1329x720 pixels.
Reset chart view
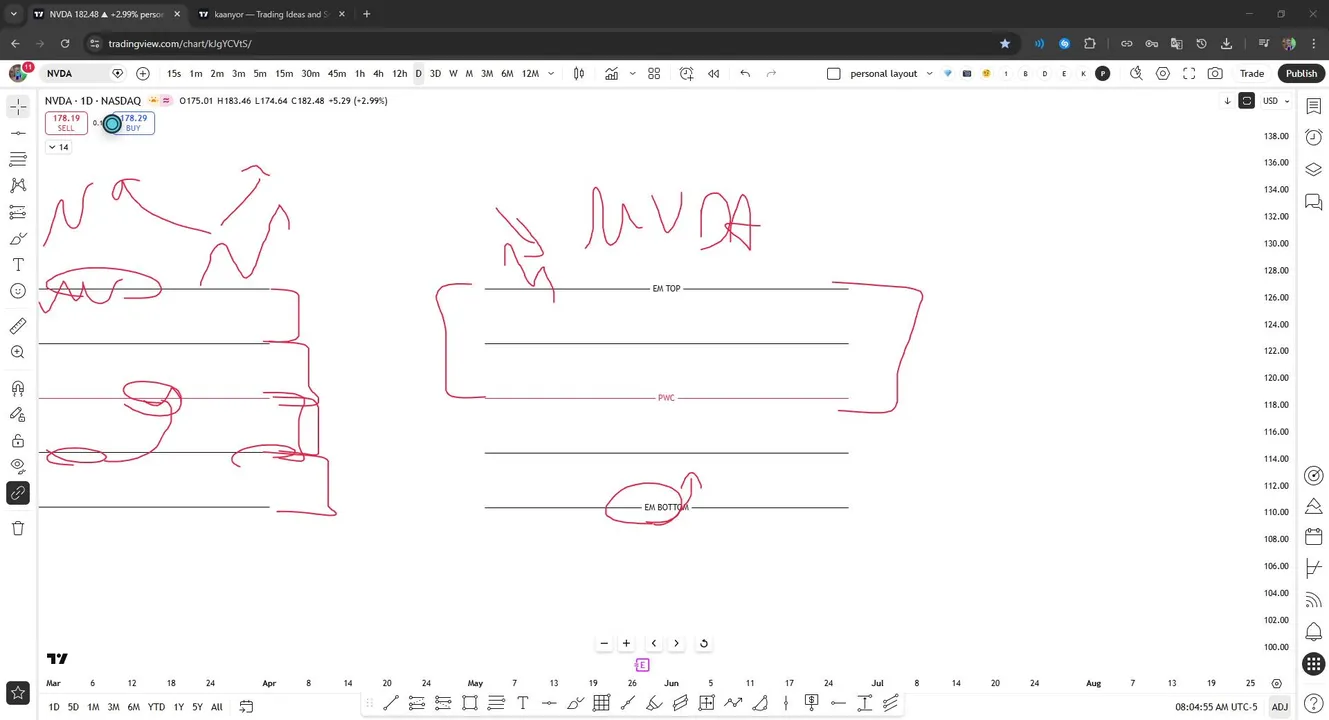coord(704,643)
